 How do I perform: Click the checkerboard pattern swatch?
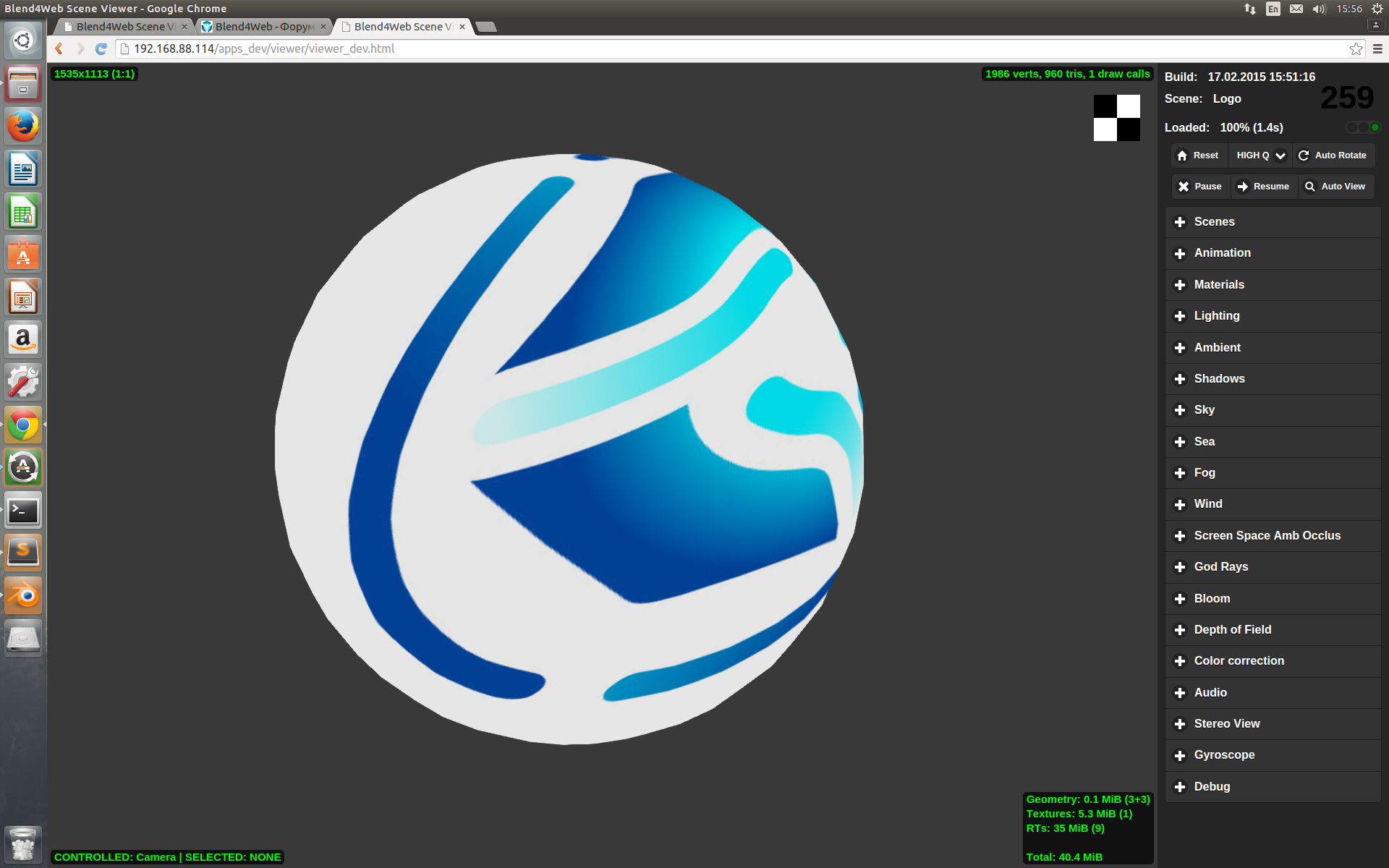tap(1116, 118)
